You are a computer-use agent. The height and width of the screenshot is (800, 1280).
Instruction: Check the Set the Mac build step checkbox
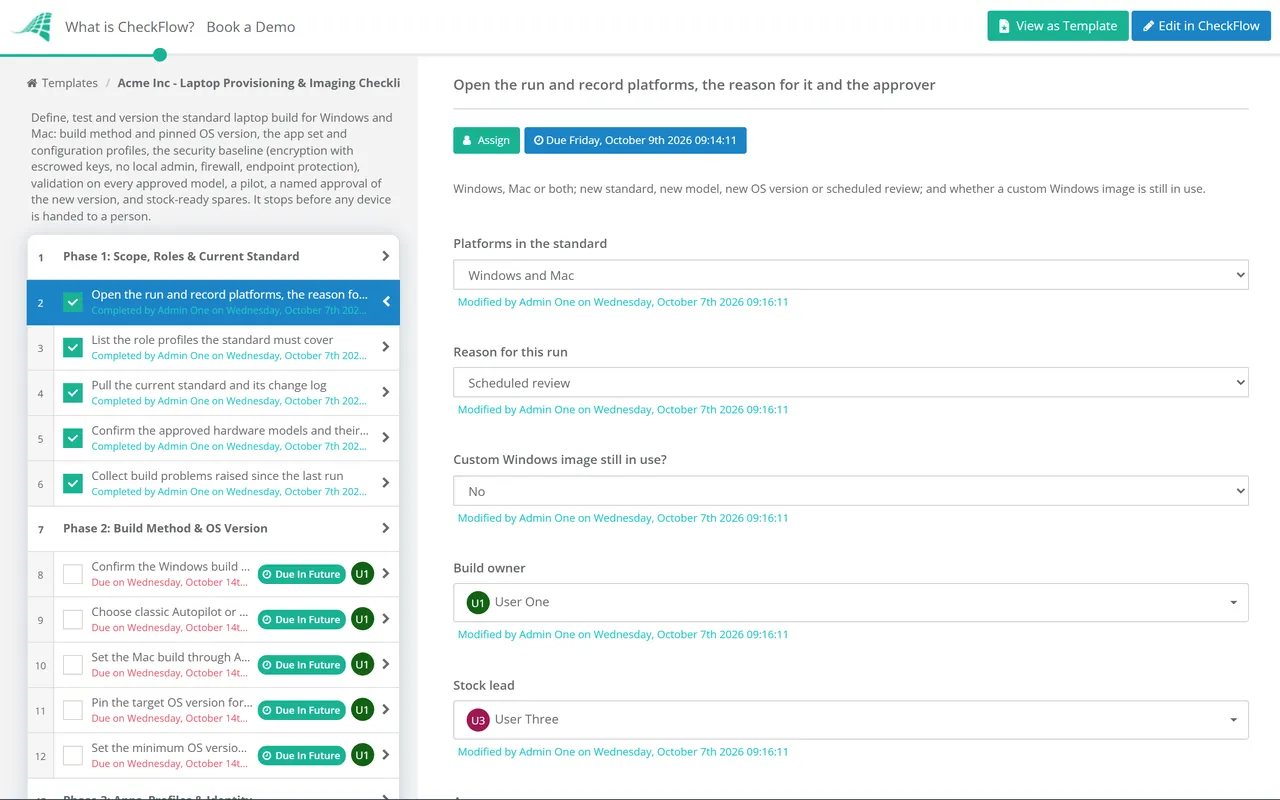pyautogui.click(x=73, y=665)
